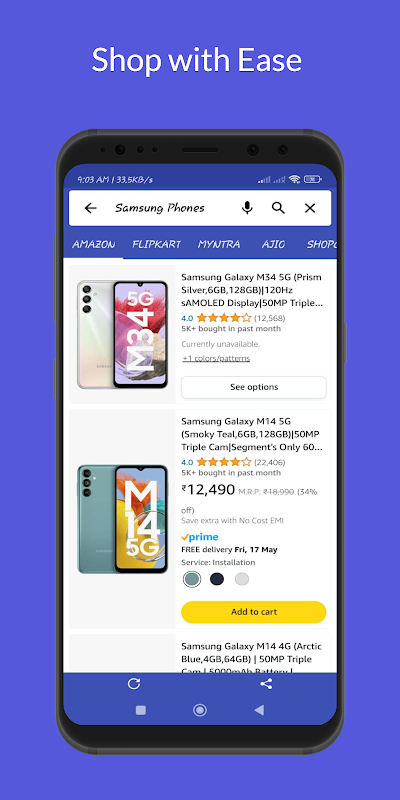Image resolution: width=400 pixels, height=800 pixels.
Task: Open +1 colors/patterns link
Action: (x=216, y=359)
